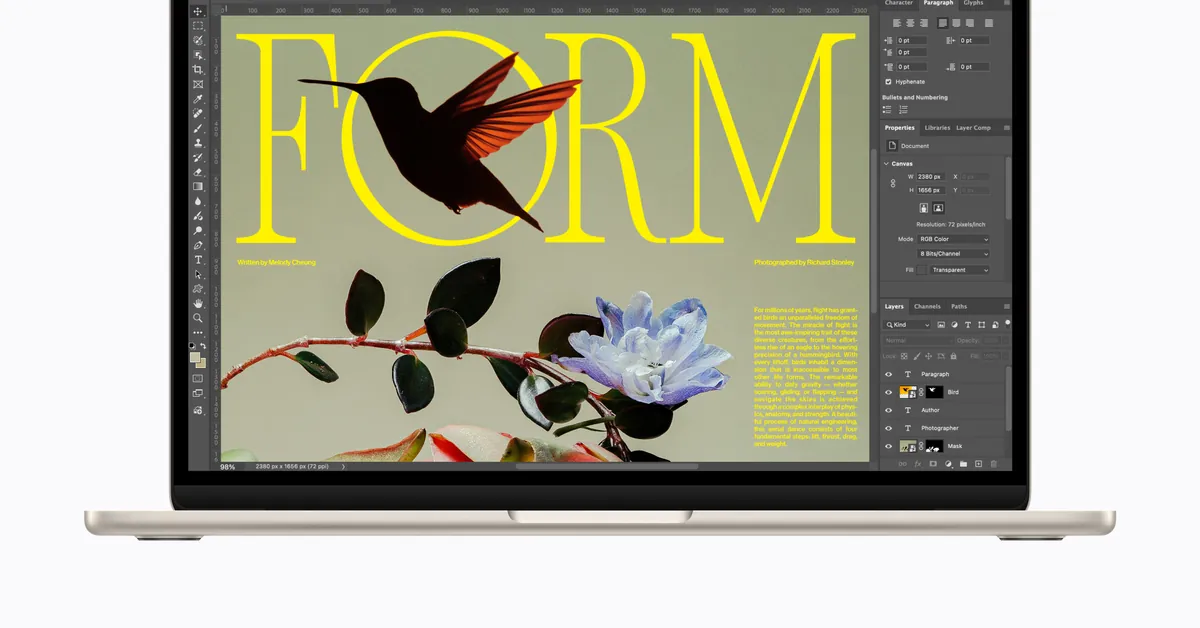Screen dimensions: 1200x628
Task: Choose the Horizontal Type tool
Action: tap(198, 260)
